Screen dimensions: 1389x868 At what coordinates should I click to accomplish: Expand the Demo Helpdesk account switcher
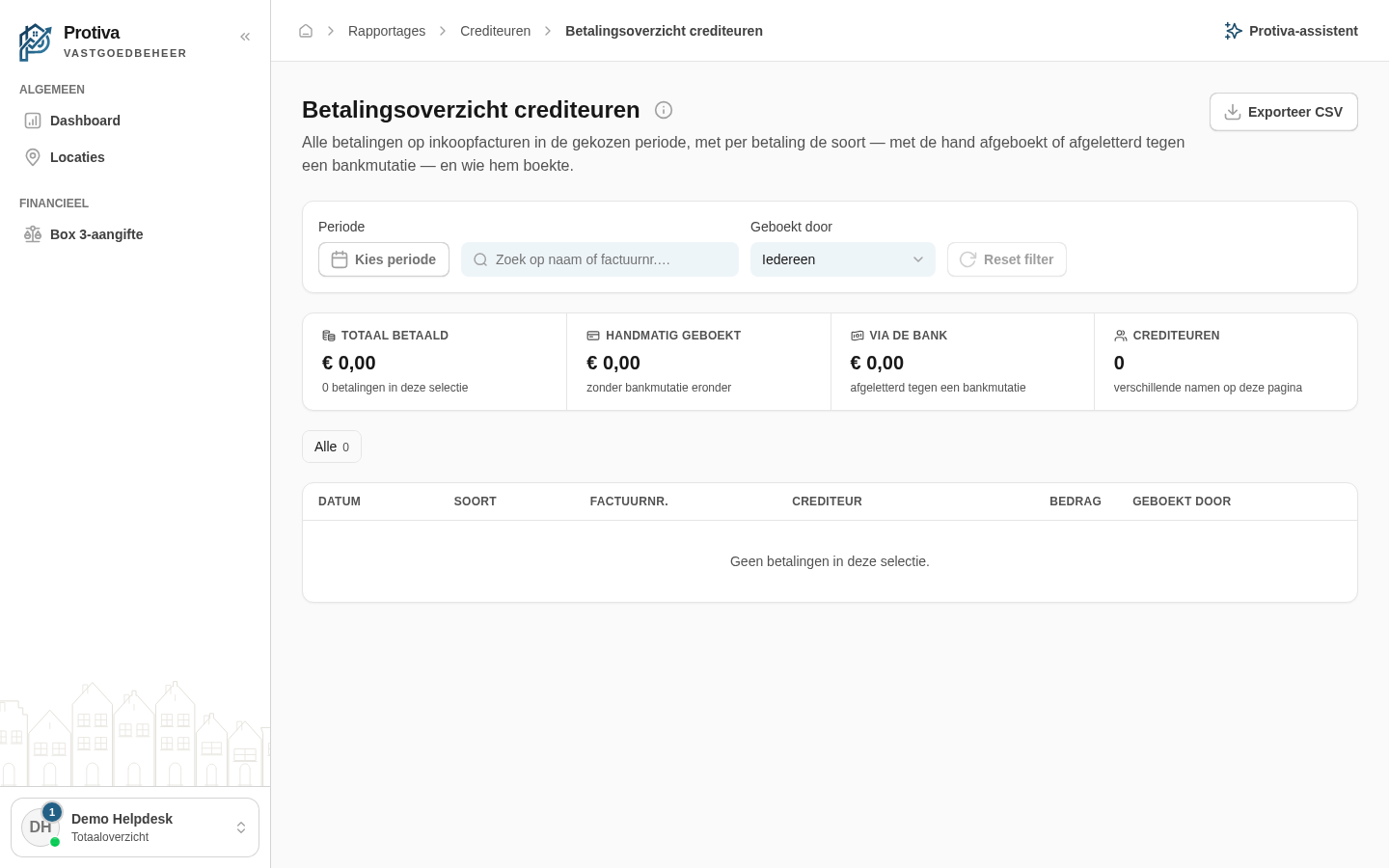pyautogui.click(x=135, y=827)
